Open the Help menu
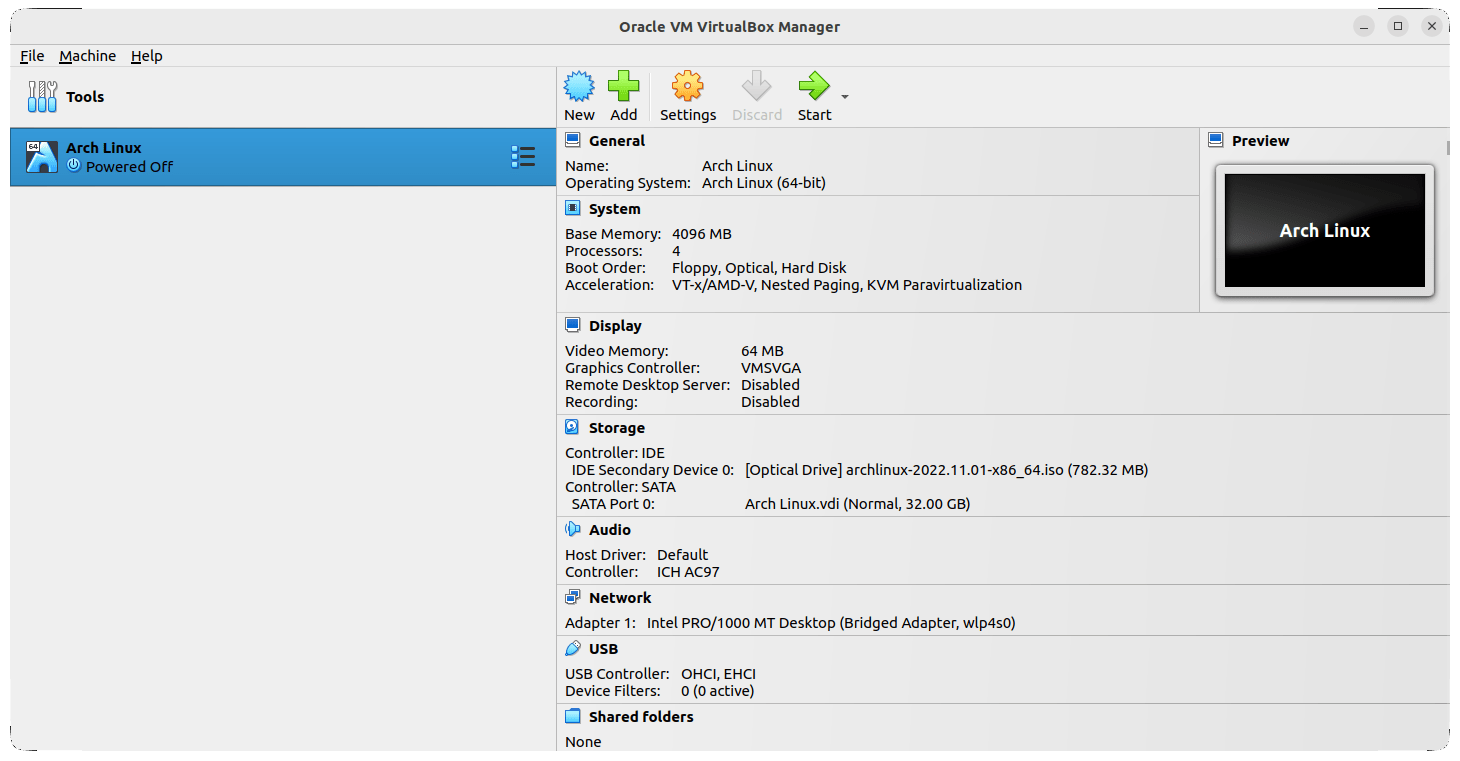 (146, 55)
